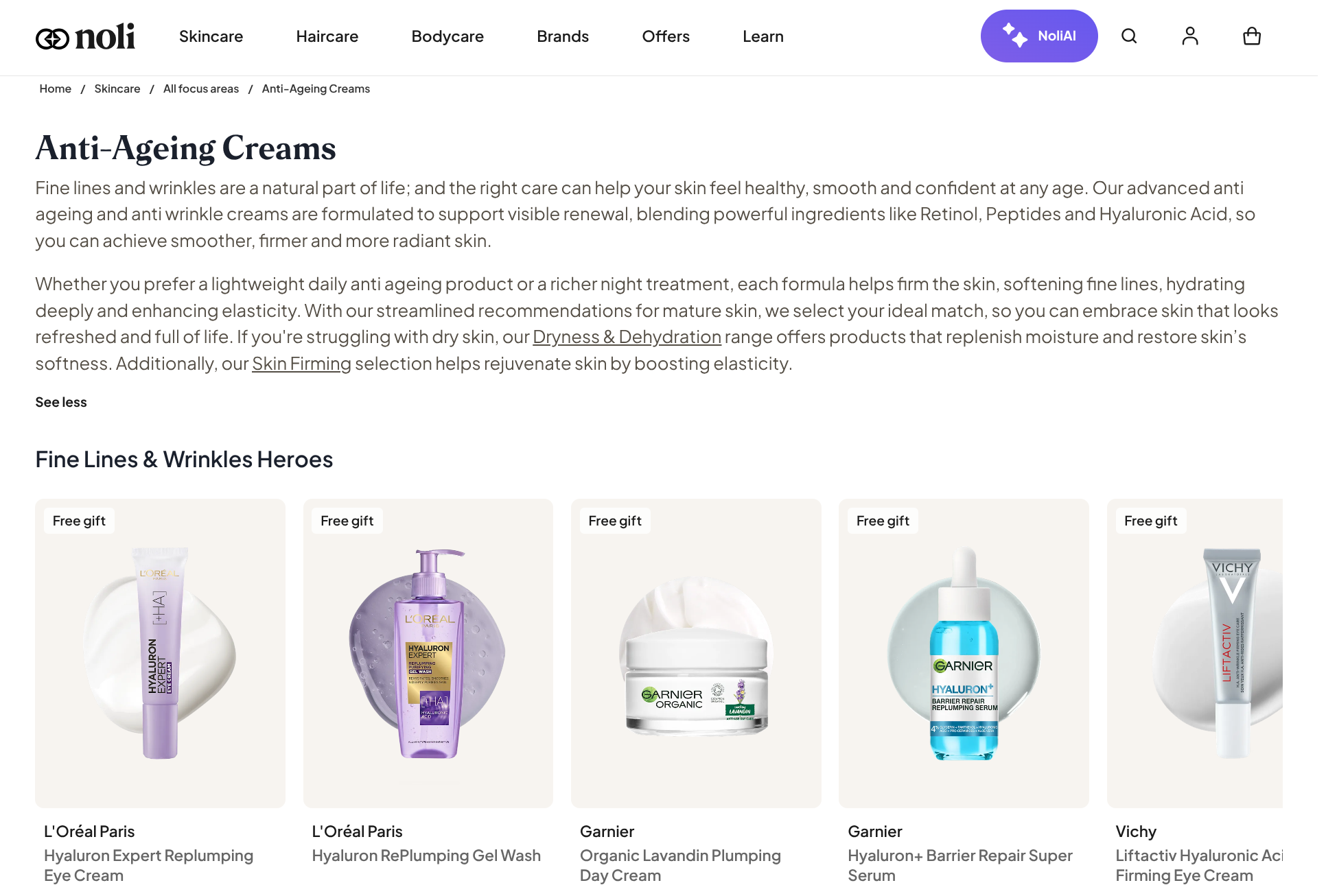This screenshot has width=1326, height=896.
Task: Open Hyaluron RePlumping Gel Wash product title
Action: tap(426, 856)
